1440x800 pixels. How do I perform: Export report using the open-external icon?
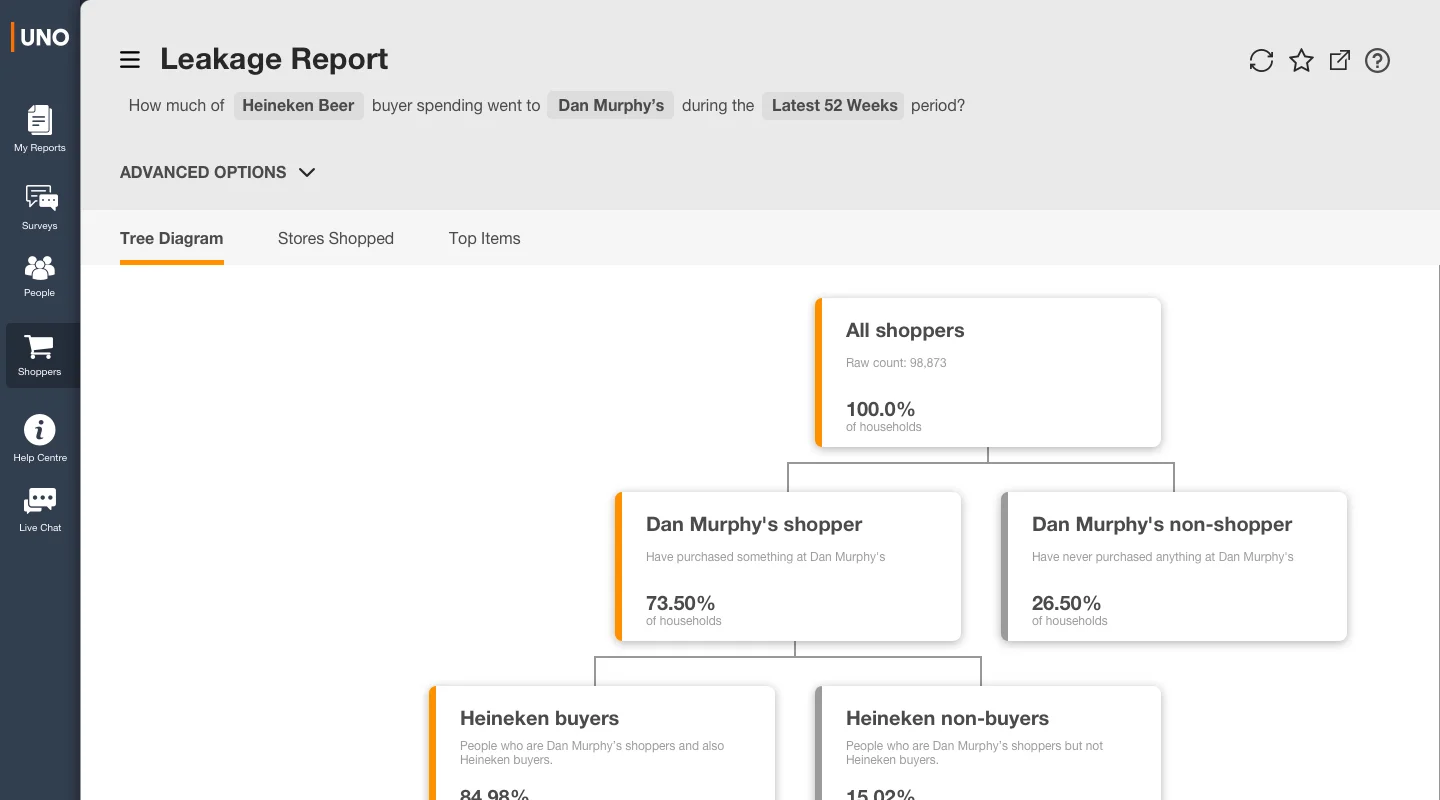(x=1340, y=61)
